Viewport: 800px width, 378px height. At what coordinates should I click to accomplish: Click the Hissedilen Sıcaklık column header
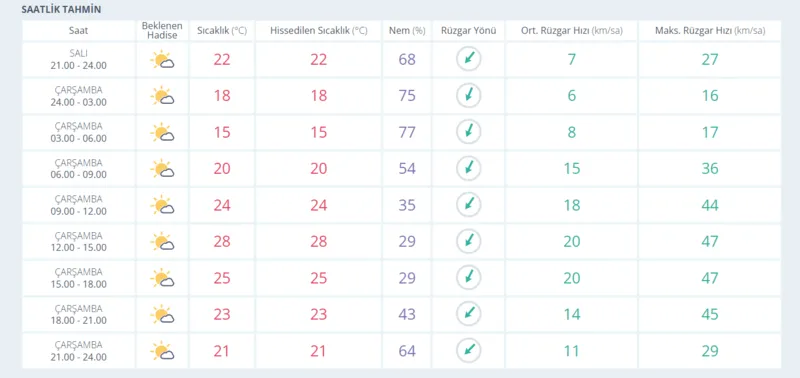(318, 31)
